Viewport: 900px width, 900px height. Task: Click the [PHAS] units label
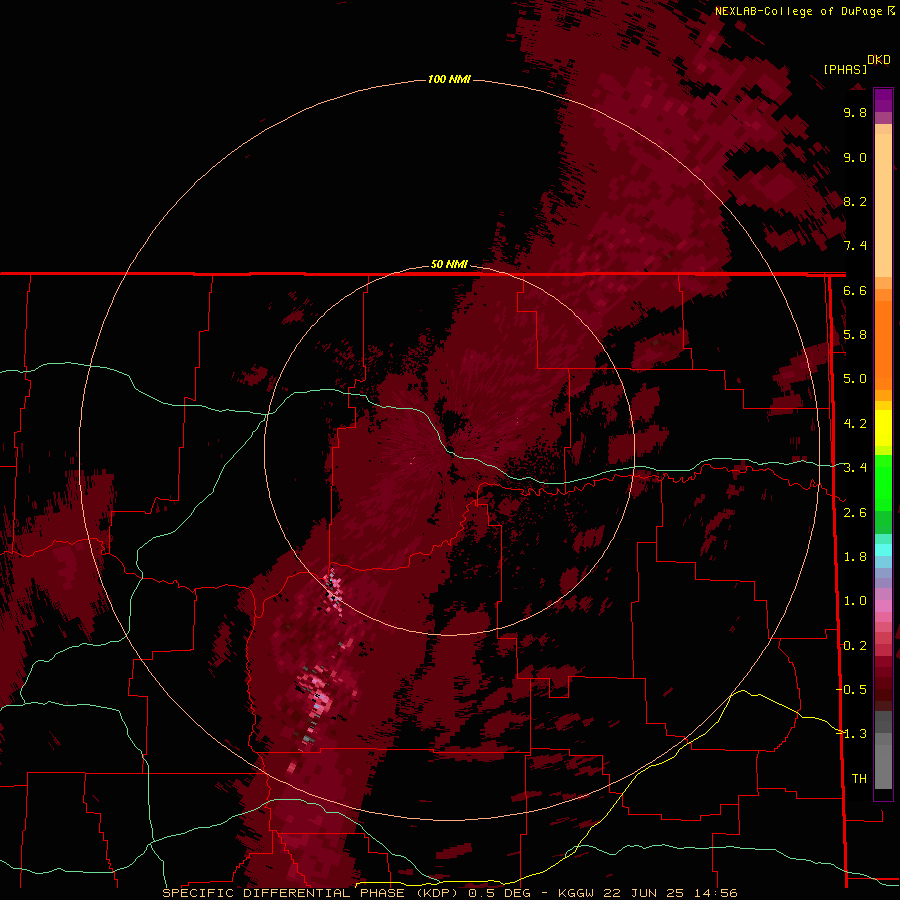(845, 70)
